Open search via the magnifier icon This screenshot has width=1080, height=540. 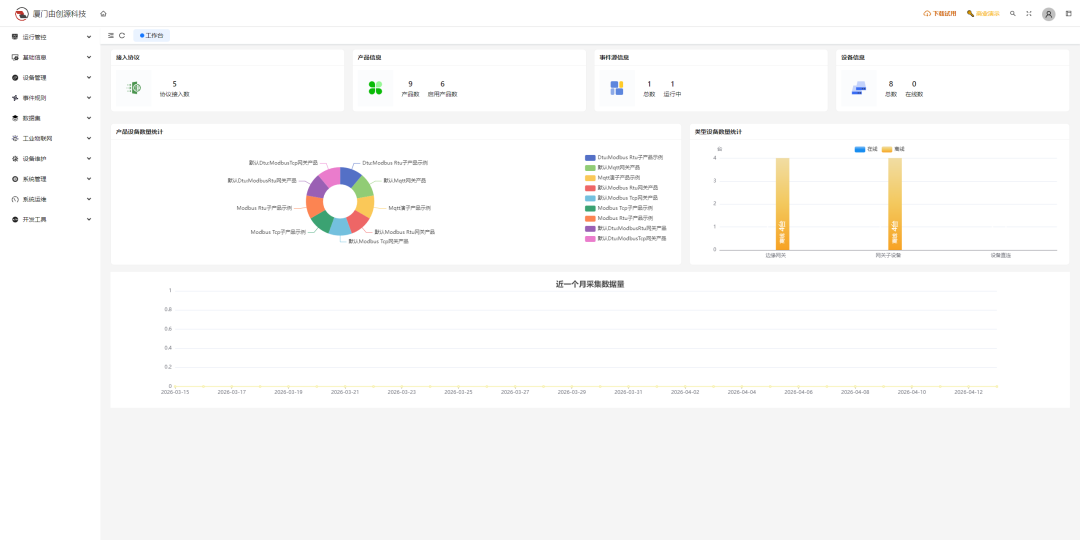click(1013, 14)
